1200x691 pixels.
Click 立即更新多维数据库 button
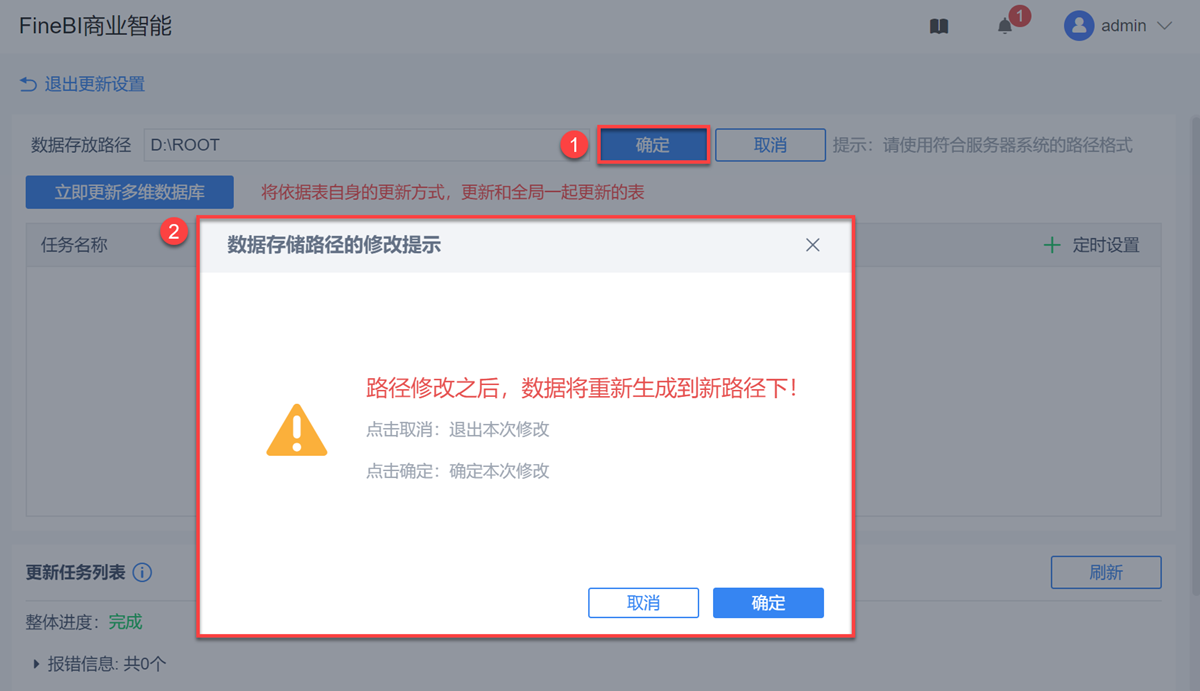tap(130, 192)
